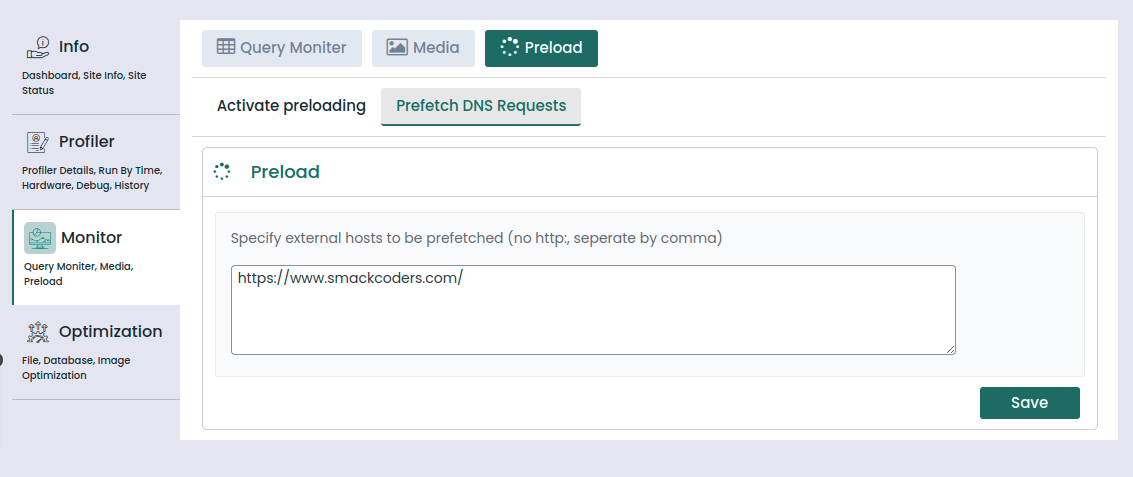Click the Optimization sidebar icon
The image size is (1133, 477).
[x=38, y=332]
